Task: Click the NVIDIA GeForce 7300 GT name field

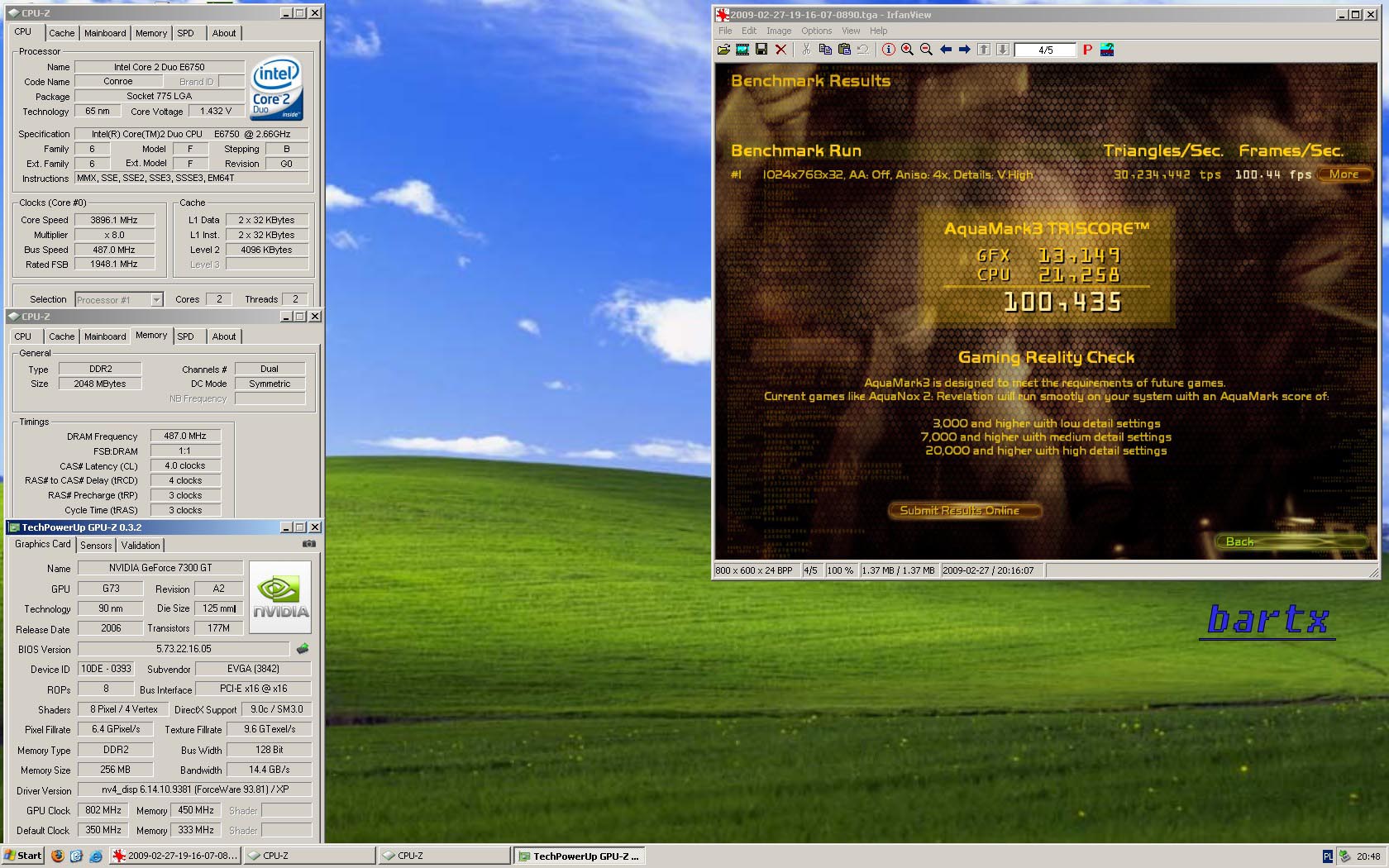Action: [x=160, y=568]
